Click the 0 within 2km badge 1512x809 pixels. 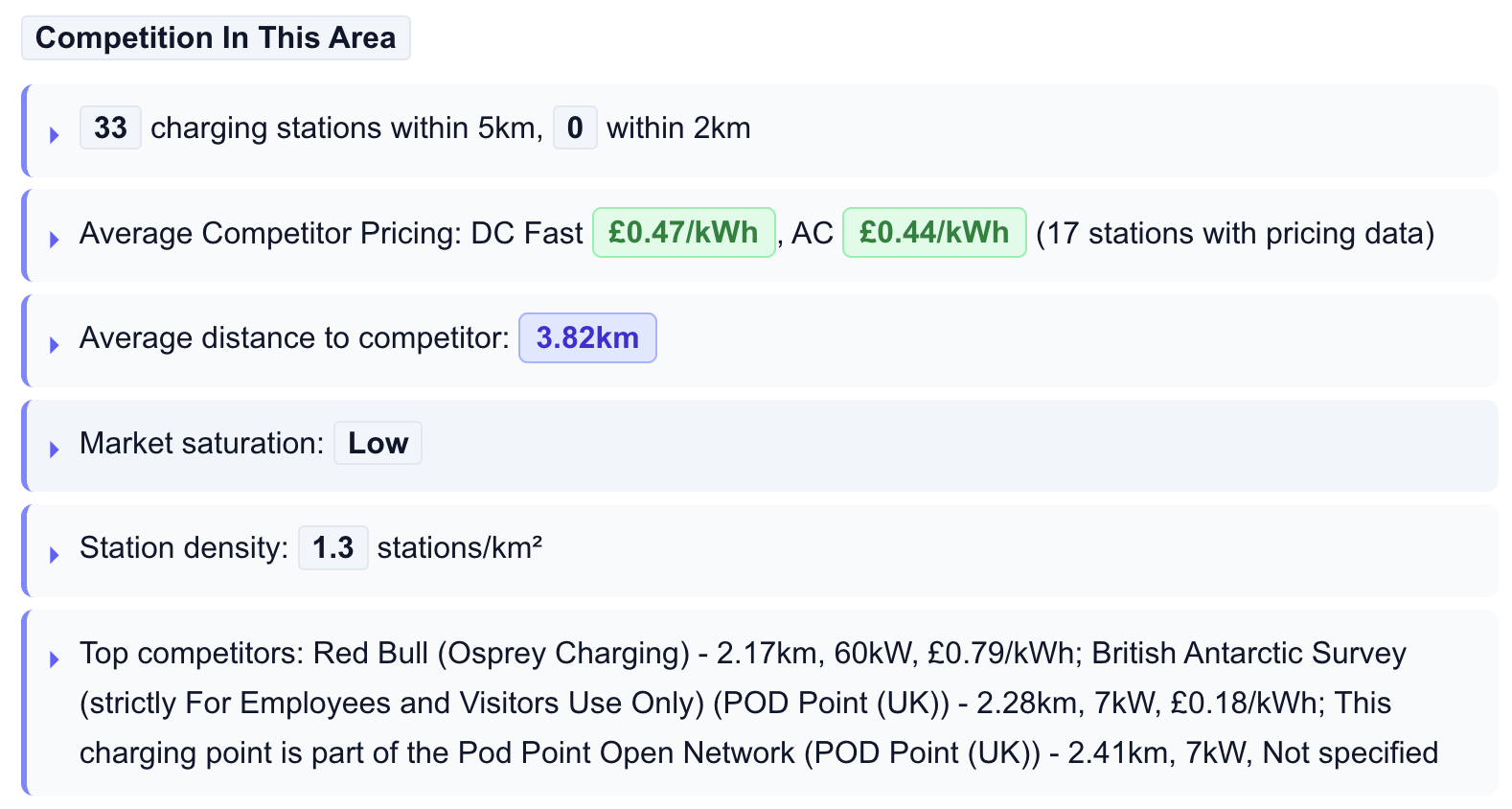pos(575,128)
